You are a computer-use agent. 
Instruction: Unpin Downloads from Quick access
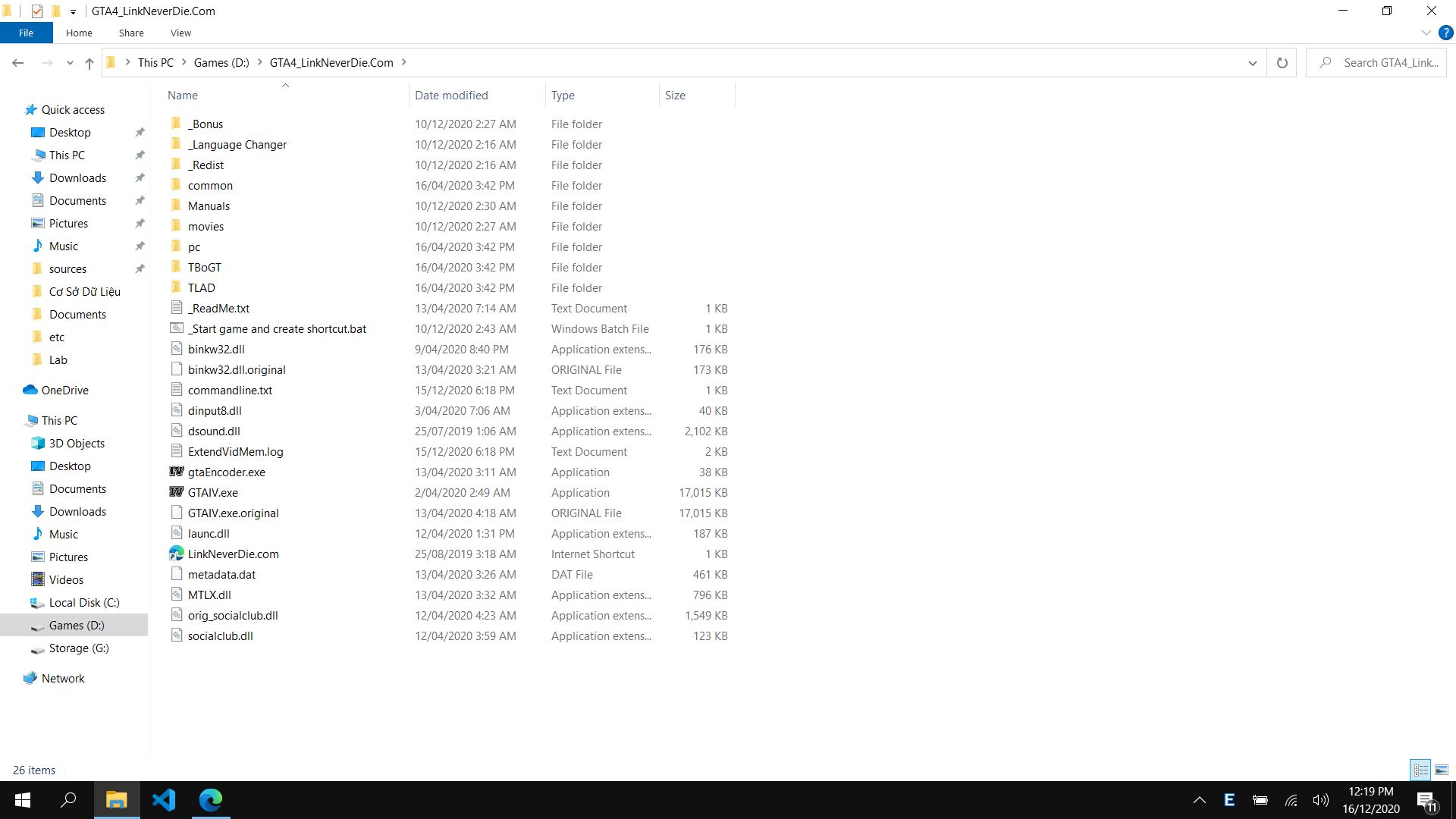(140, 177)
